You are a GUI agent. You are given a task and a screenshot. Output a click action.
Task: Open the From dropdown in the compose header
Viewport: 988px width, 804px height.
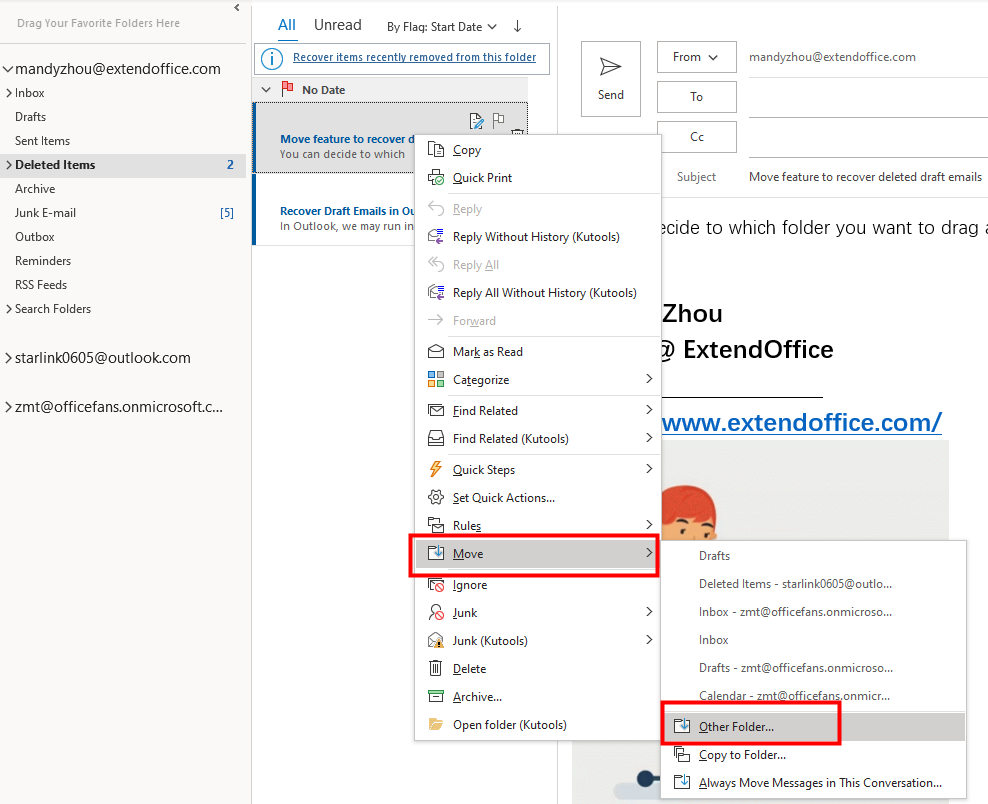click(696, 57)
